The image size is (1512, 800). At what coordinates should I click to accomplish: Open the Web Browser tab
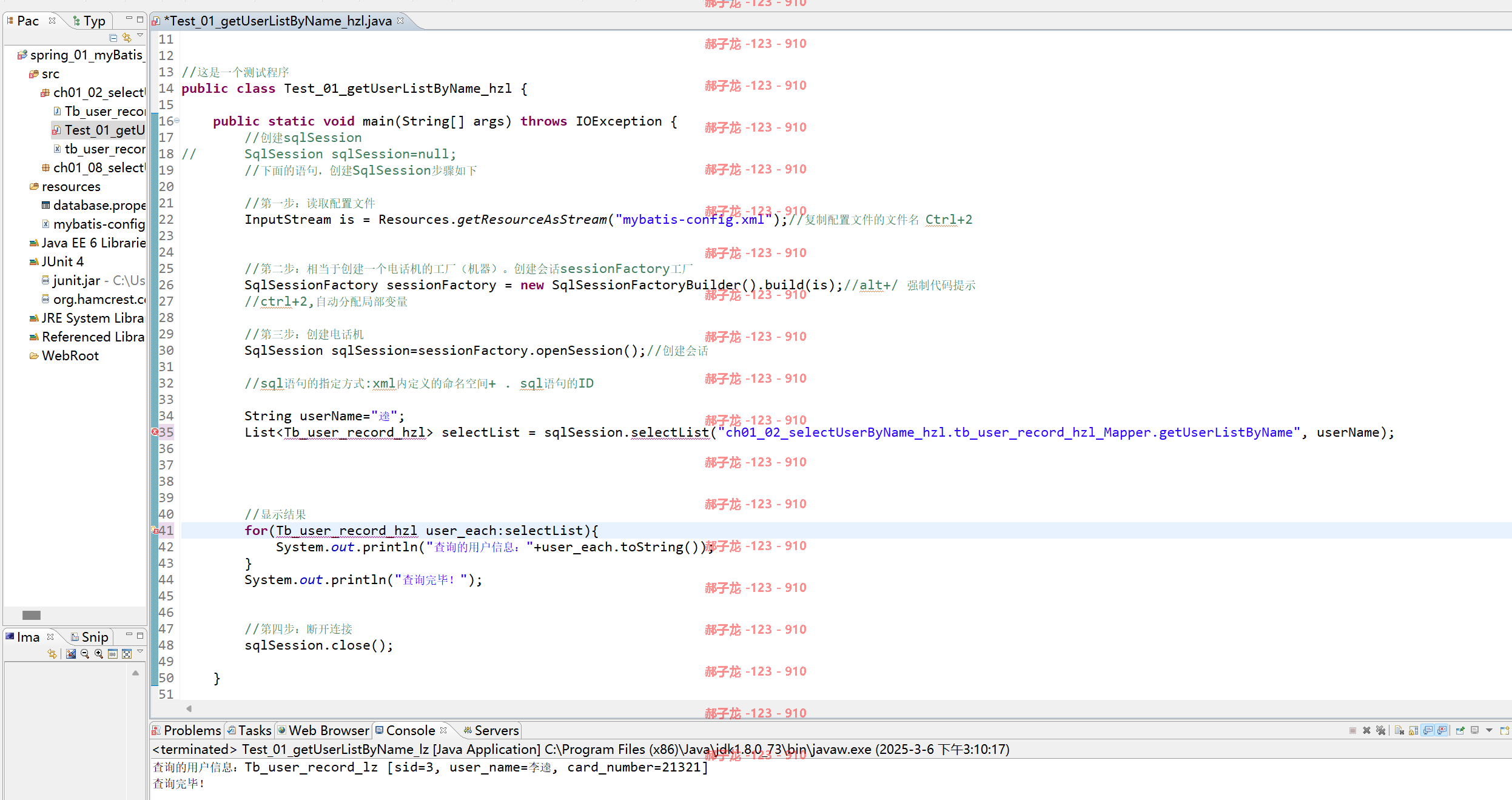pos(323,731)
